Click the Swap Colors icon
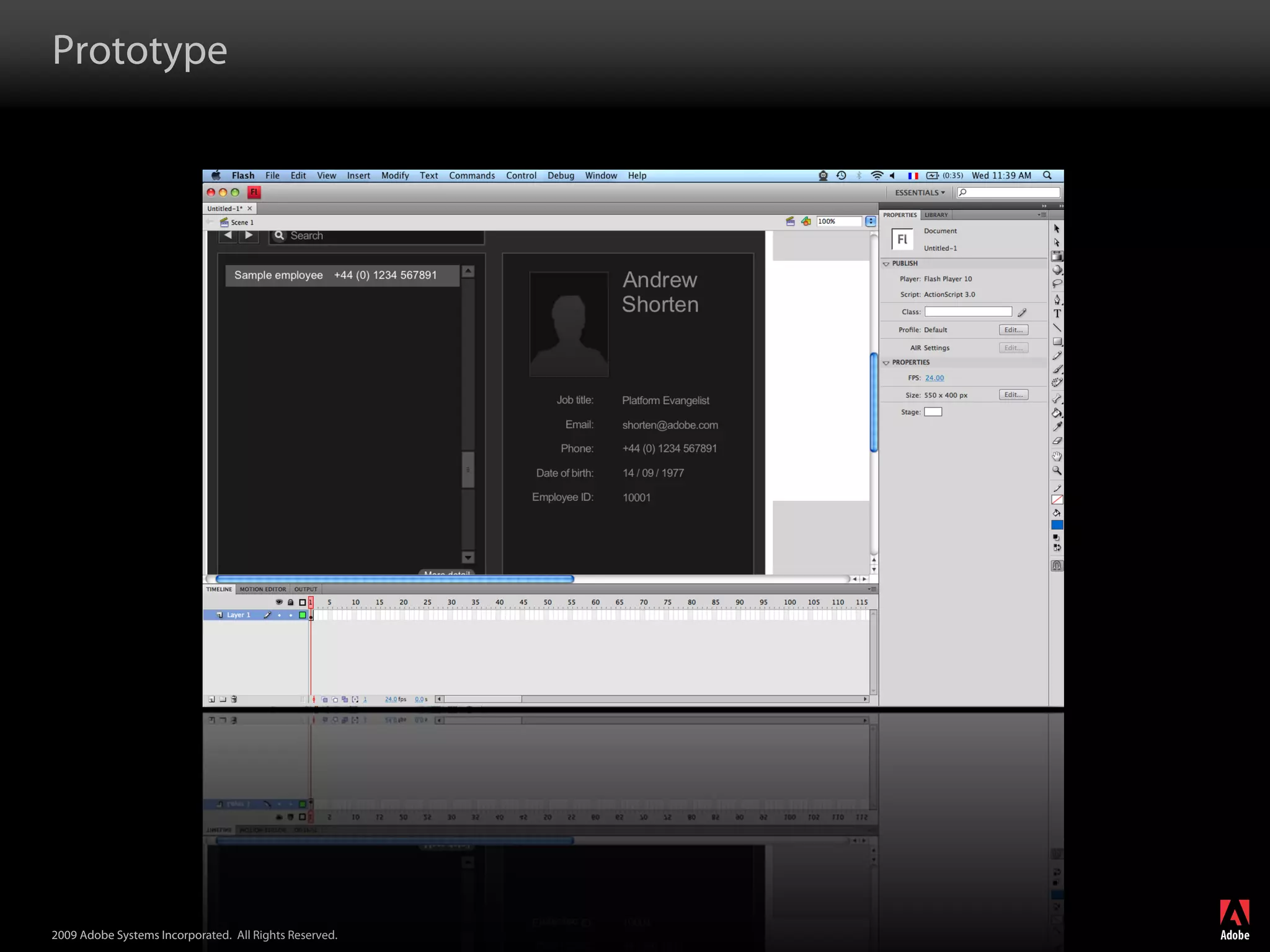1270x952 pixels. tap(1057, 548)
